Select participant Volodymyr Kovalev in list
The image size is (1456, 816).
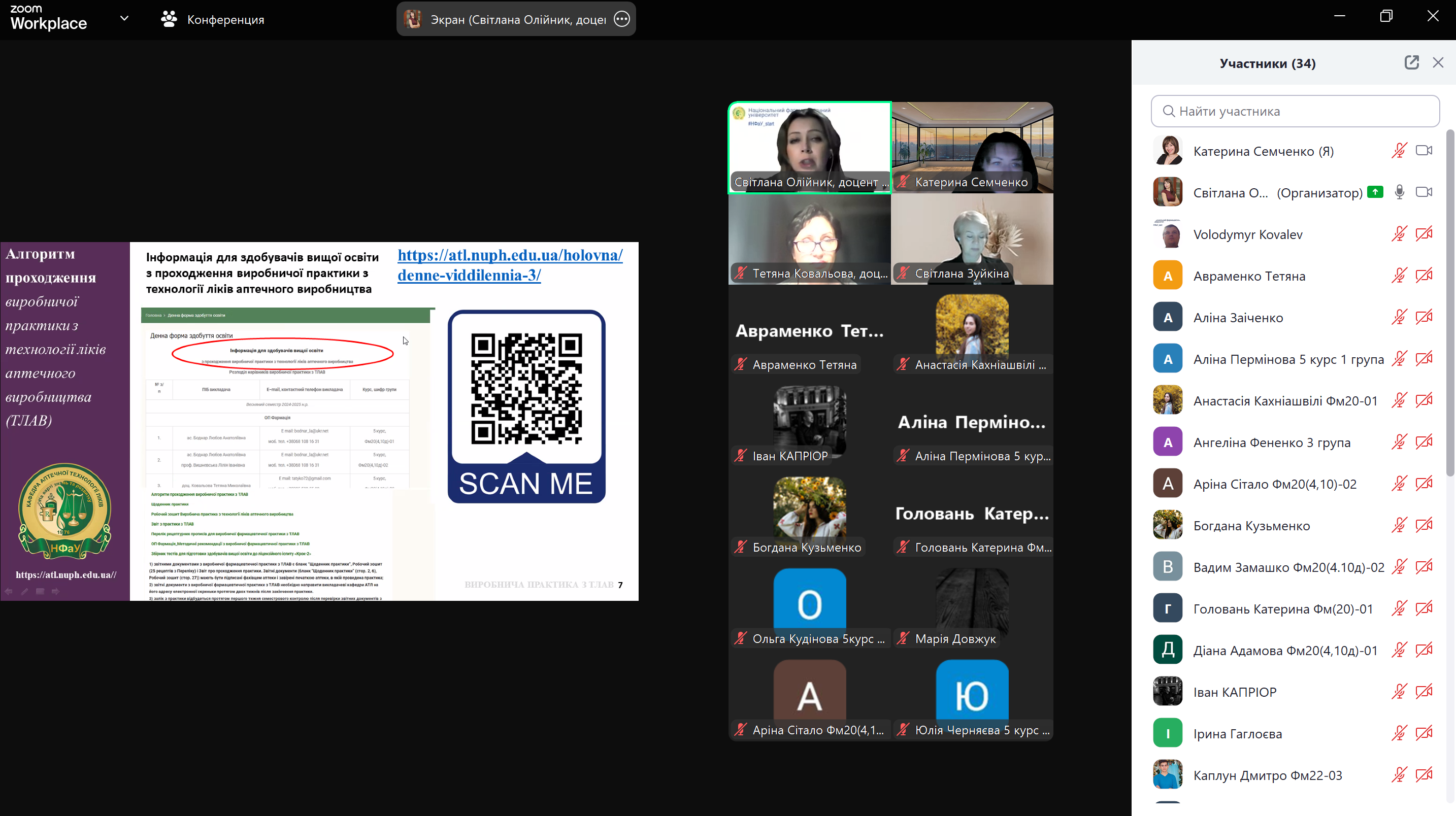point(1295,234)
